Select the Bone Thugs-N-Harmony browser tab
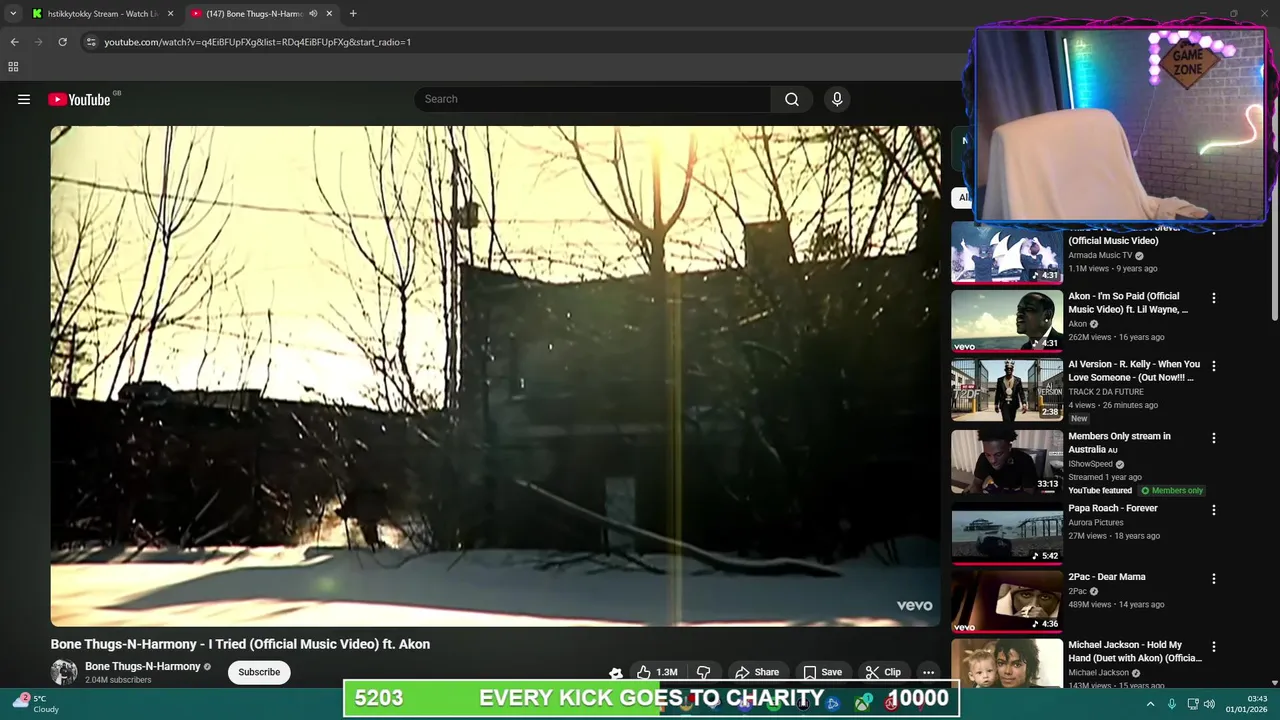 pos(254,14)
